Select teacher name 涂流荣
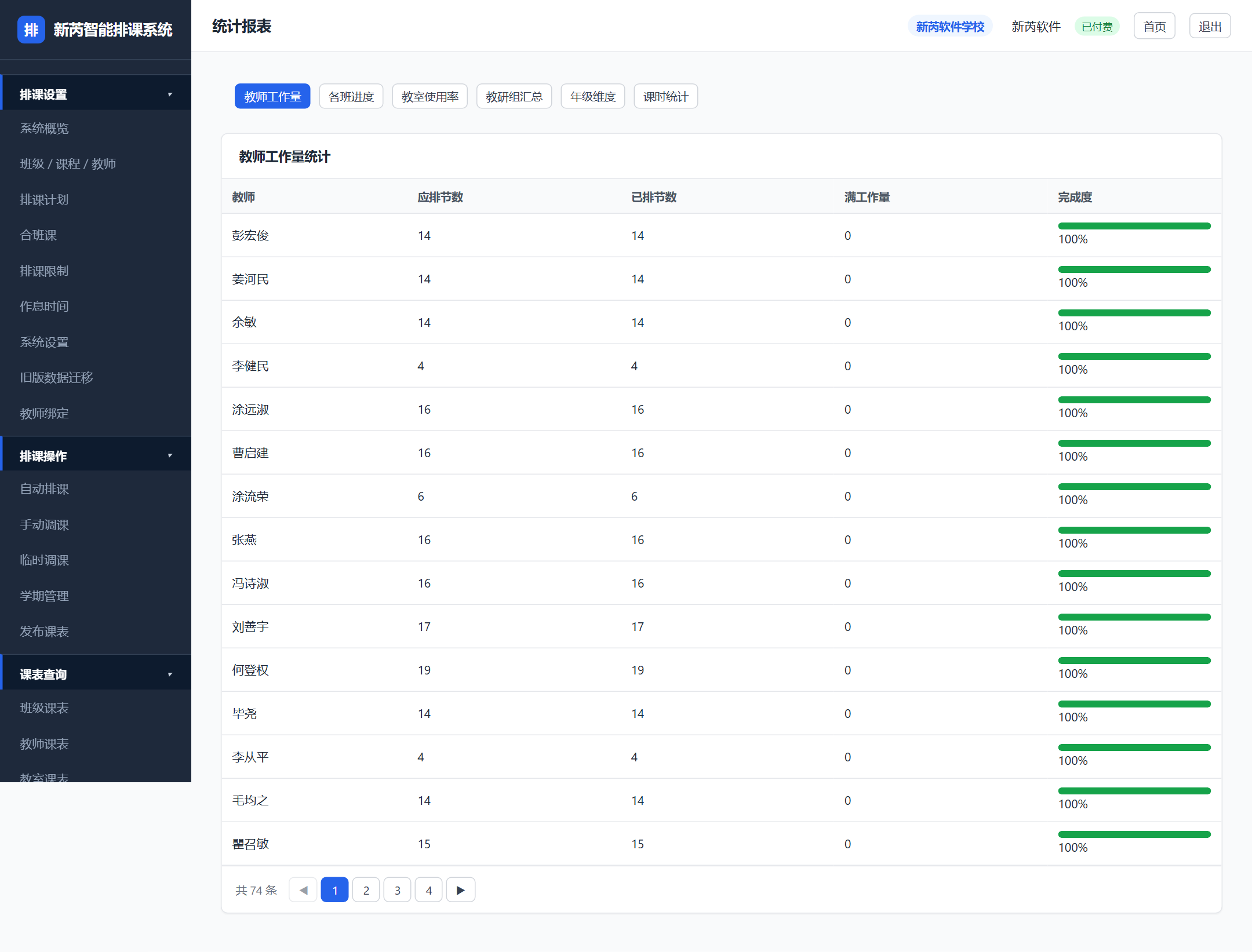Image resolution: width=1252 pixels, height=952 pixels. coord(250,497)
